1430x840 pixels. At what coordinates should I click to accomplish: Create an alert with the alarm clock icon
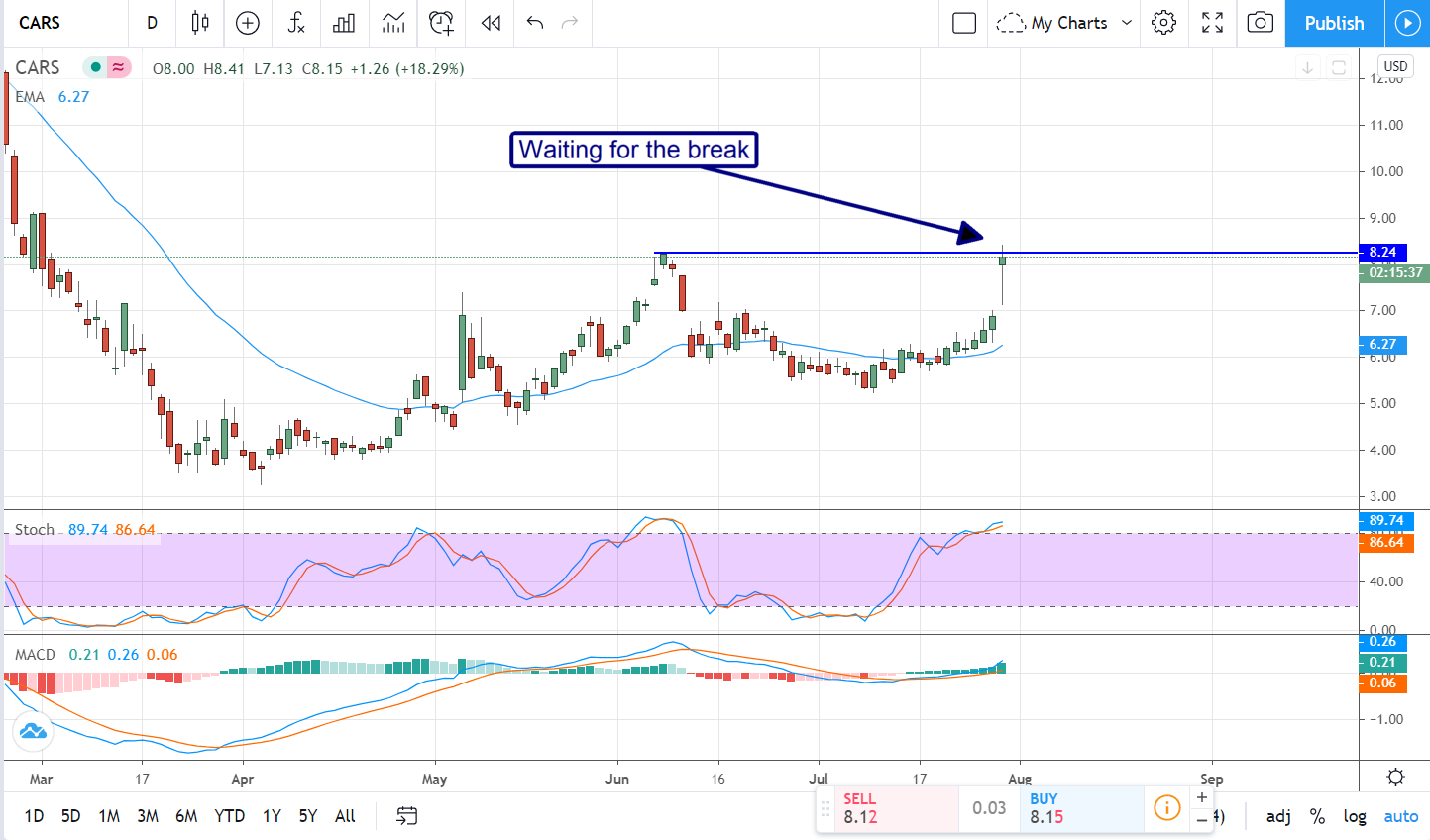(x=441, y=23)
